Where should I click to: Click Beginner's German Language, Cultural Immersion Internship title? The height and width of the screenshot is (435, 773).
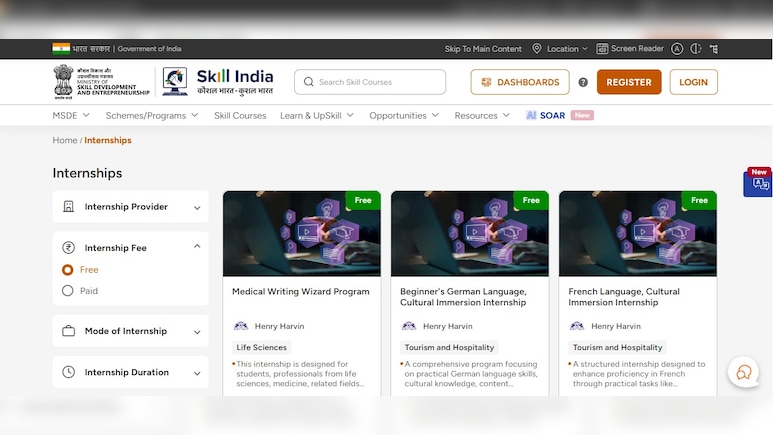click(x=463, y=297)
